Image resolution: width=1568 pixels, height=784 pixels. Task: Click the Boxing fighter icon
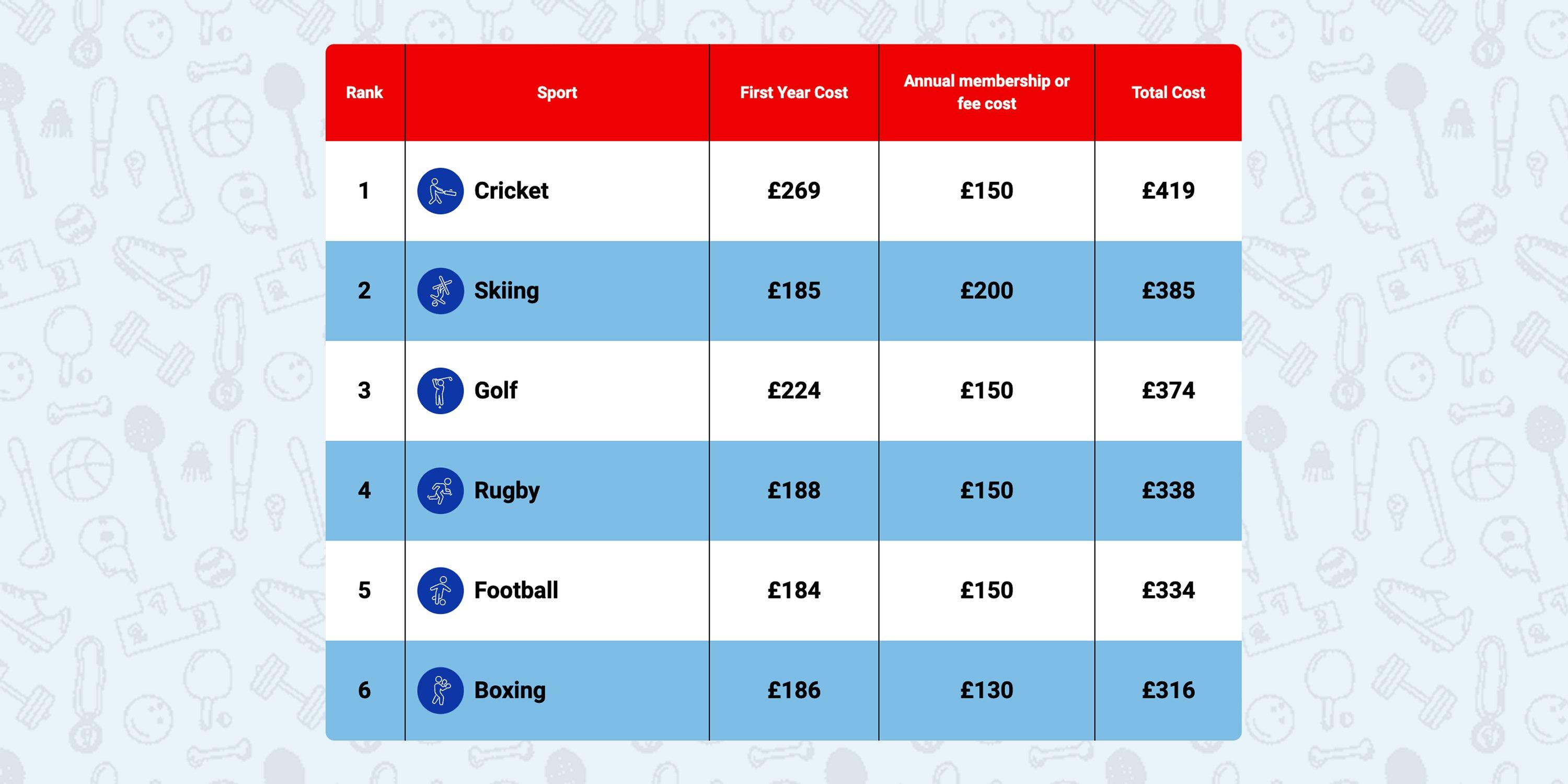click(x=440, y=690)
